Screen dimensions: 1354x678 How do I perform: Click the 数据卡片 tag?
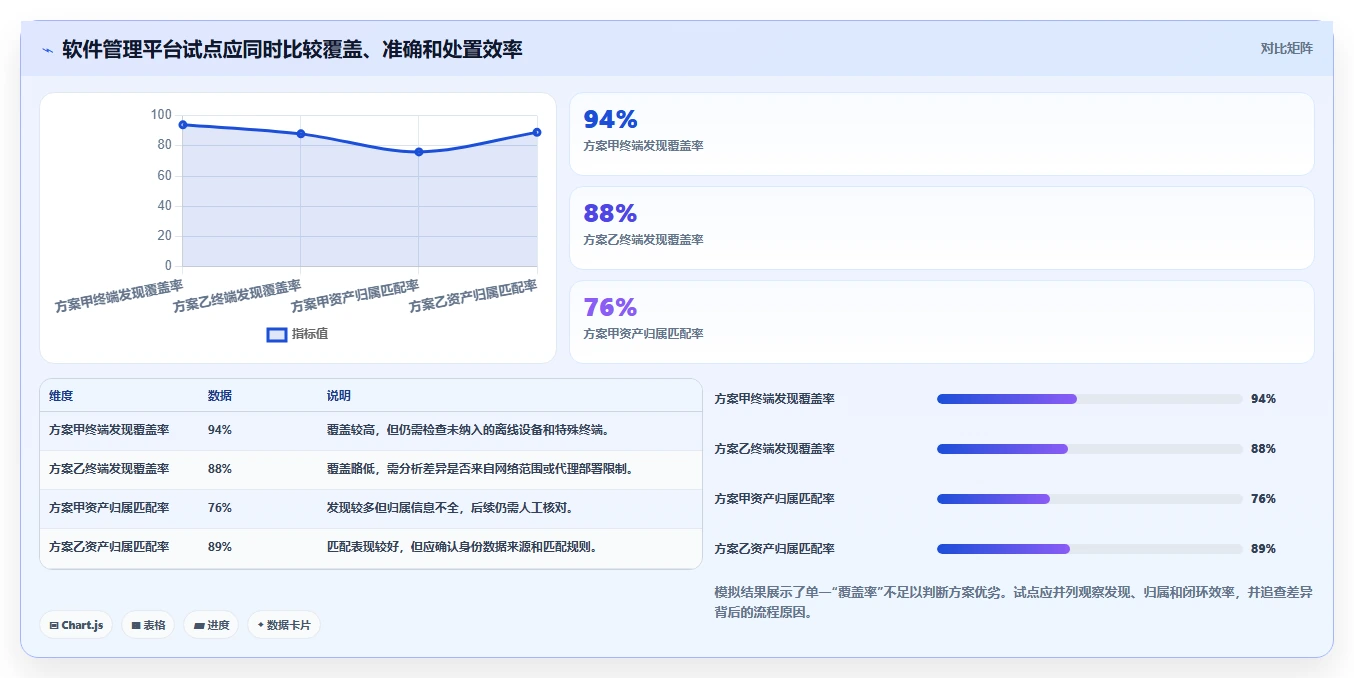click(284, 625)
